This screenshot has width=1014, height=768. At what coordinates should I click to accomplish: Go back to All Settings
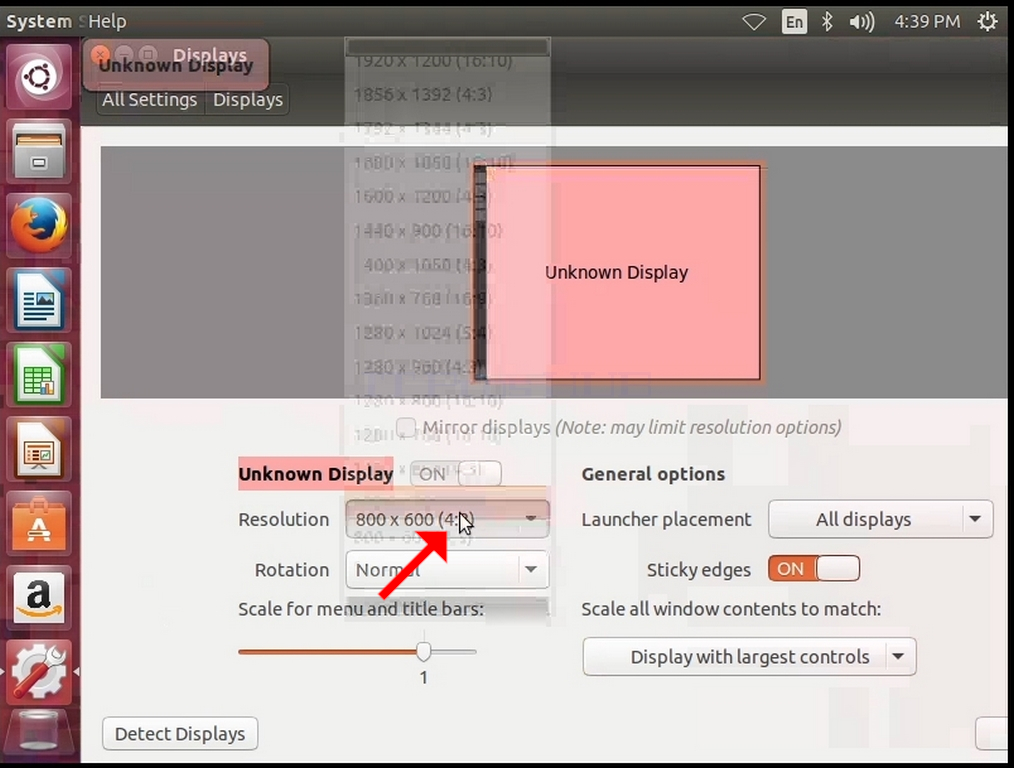click(x=150, y=100)
